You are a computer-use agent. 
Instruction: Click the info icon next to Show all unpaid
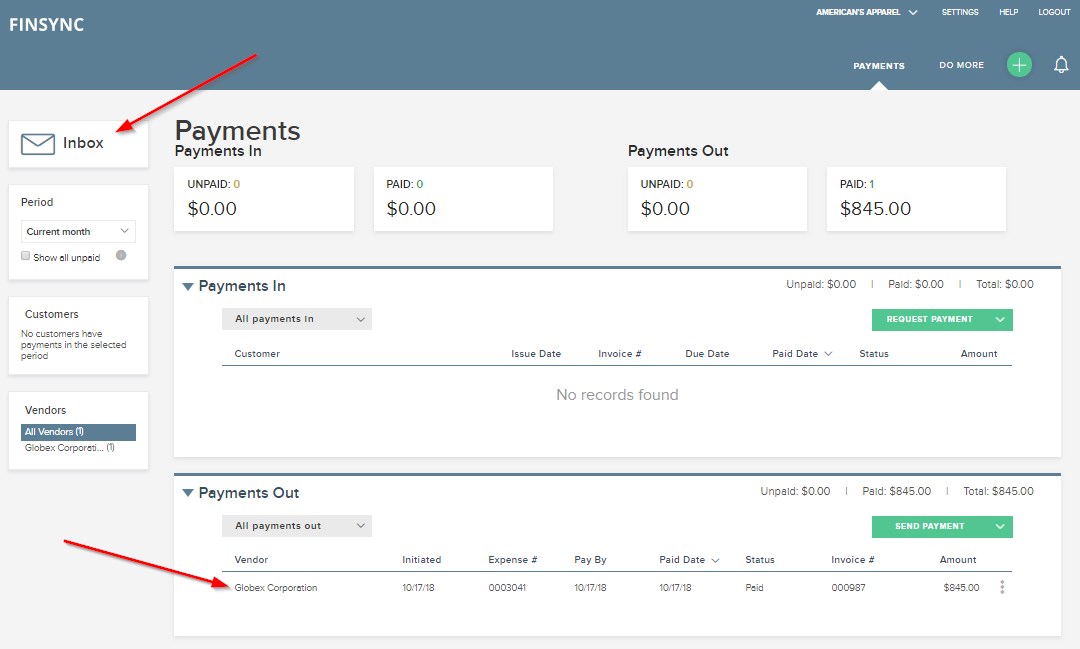pyautogui.click(x=121, y=256)
